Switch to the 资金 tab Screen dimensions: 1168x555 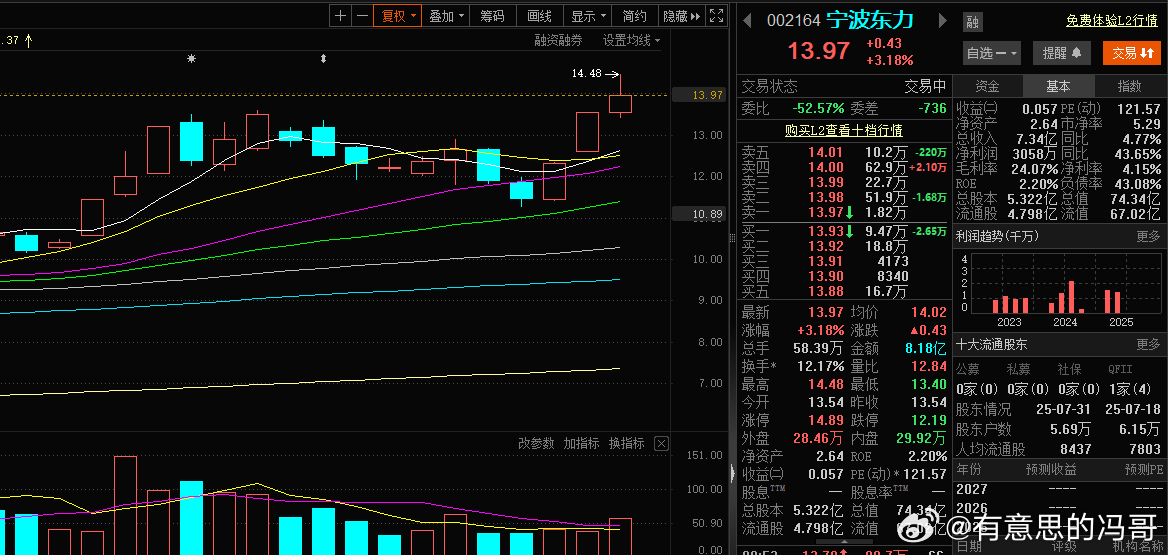point(987,86)
